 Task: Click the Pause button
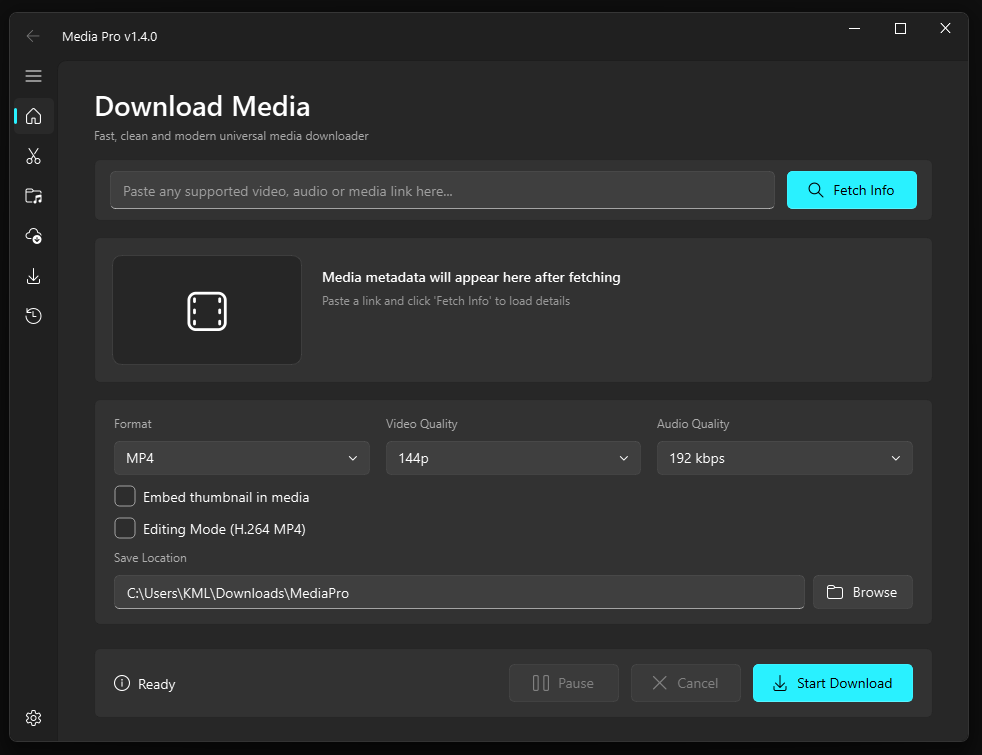point(564,683)
